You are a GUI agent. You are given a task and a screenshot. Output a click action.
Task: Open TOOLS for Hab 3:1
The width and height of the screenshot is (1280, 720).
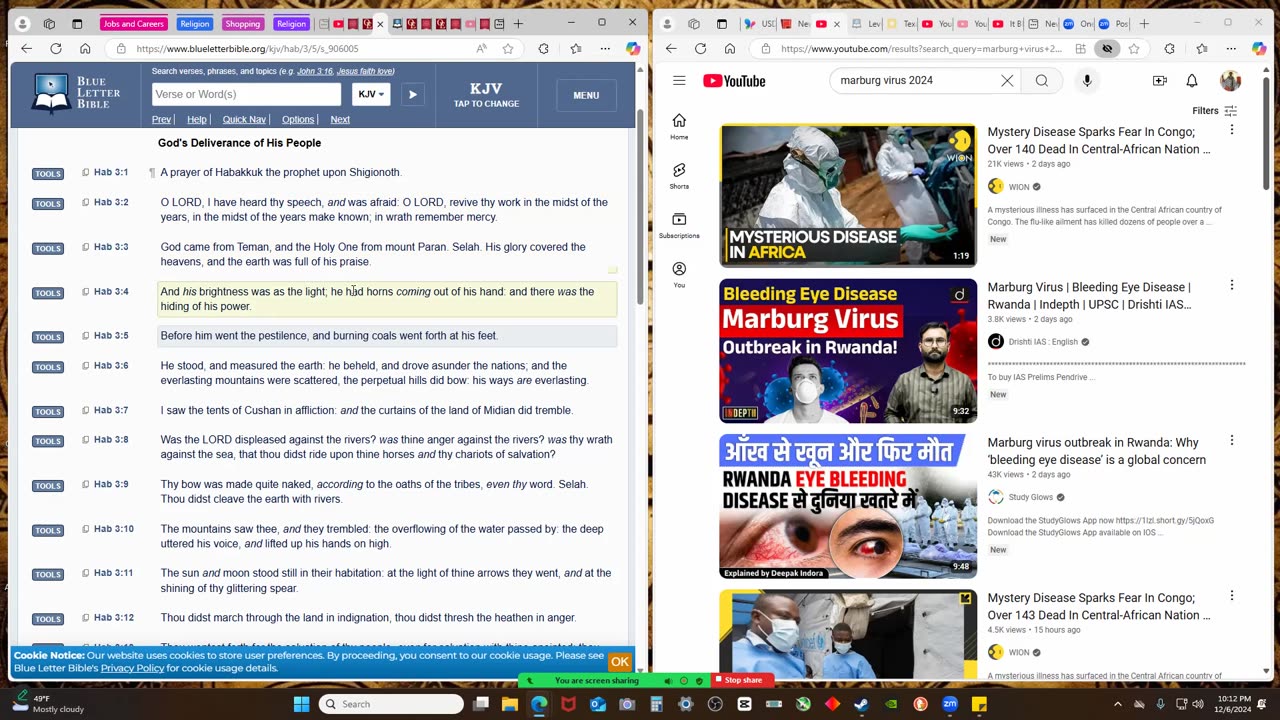pyautogui.click(x=48, y=173)
